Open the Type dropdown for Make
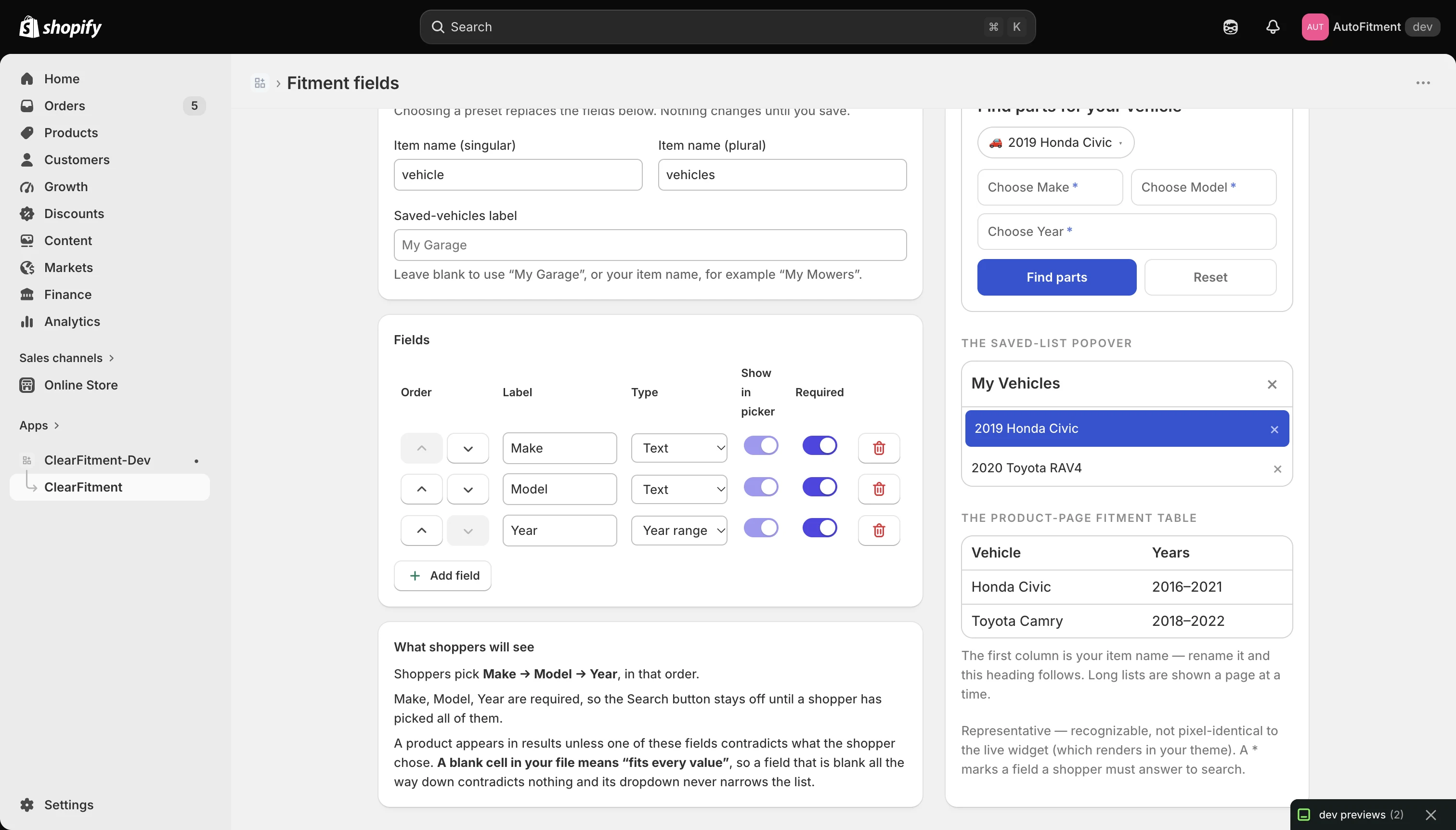Screen dimensions: 1456x830 679,448
